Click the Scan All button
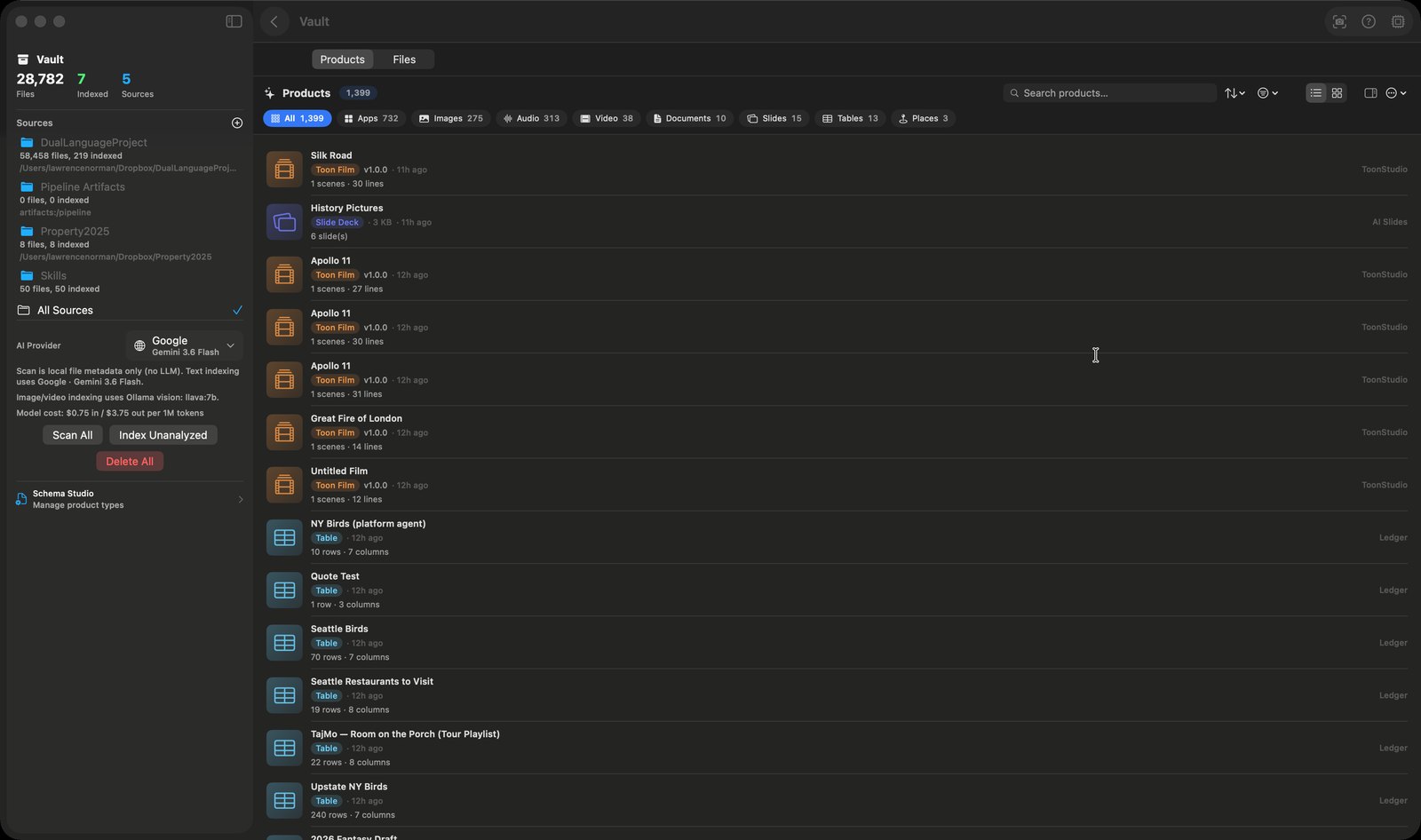Screen dimensions: 1421x840 (73, 435)
